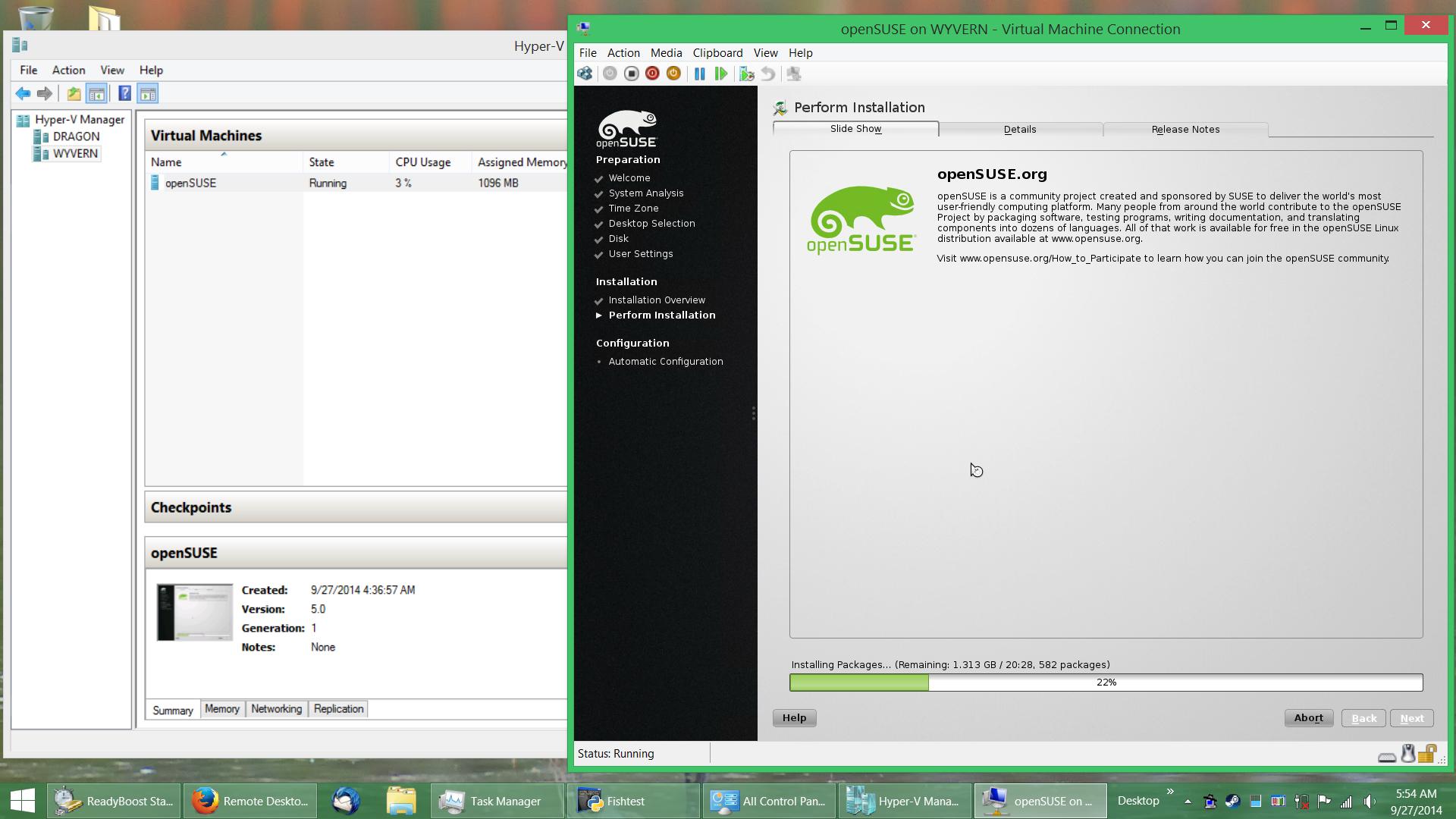This screenshot has height=819, width=1456.
Task: Open the Action menu in the VM Connection window
Action: 623,53
